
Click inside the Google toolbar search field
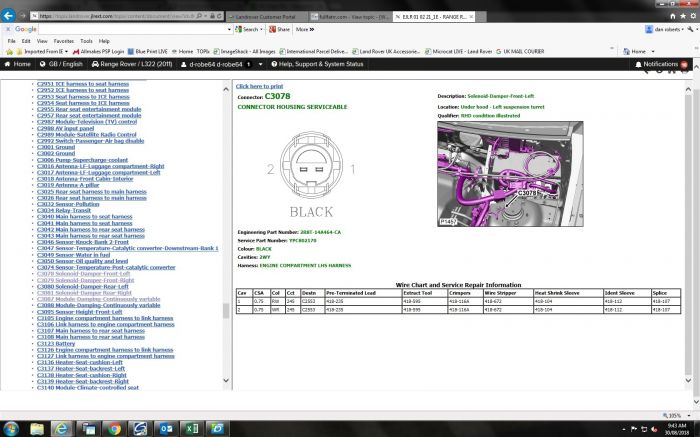click(133, 29)
